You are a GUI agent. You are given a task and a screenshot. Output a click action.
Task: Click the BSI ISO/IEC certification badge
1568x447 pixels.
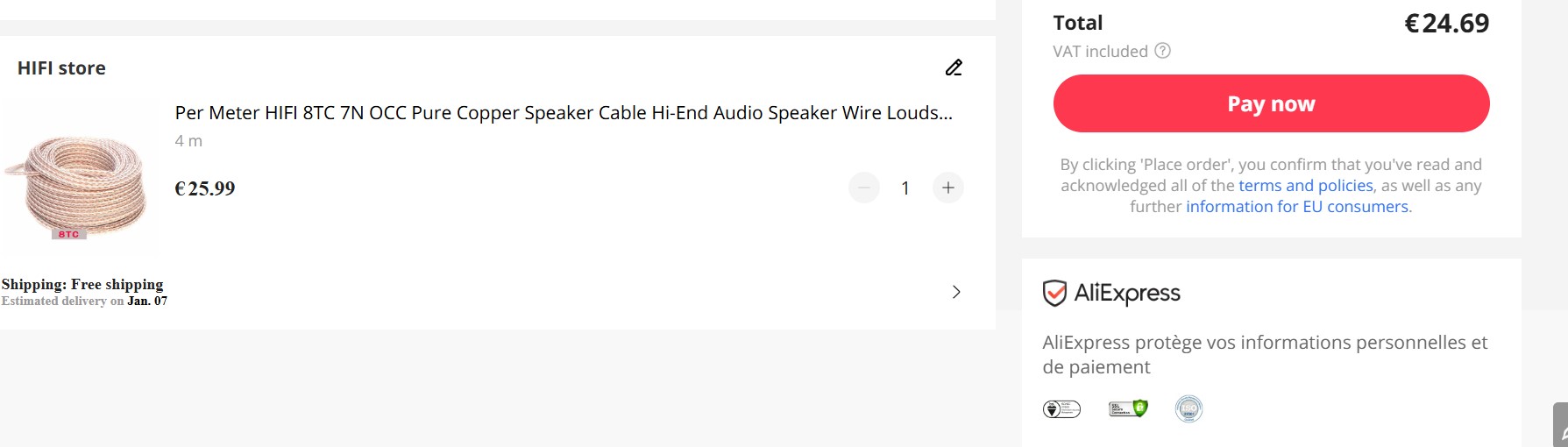[x=1061, y=408]
